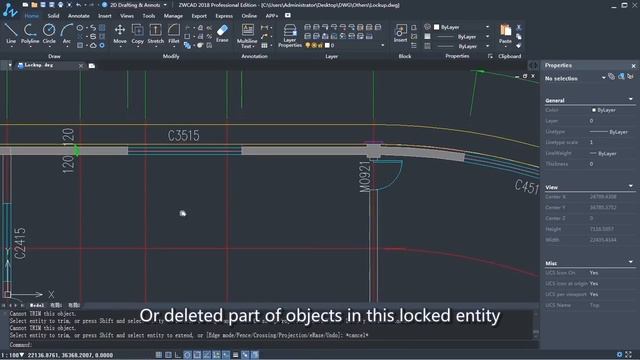Toggle Lineweight display in status bar
640x360 pixels.
[236, 355]
